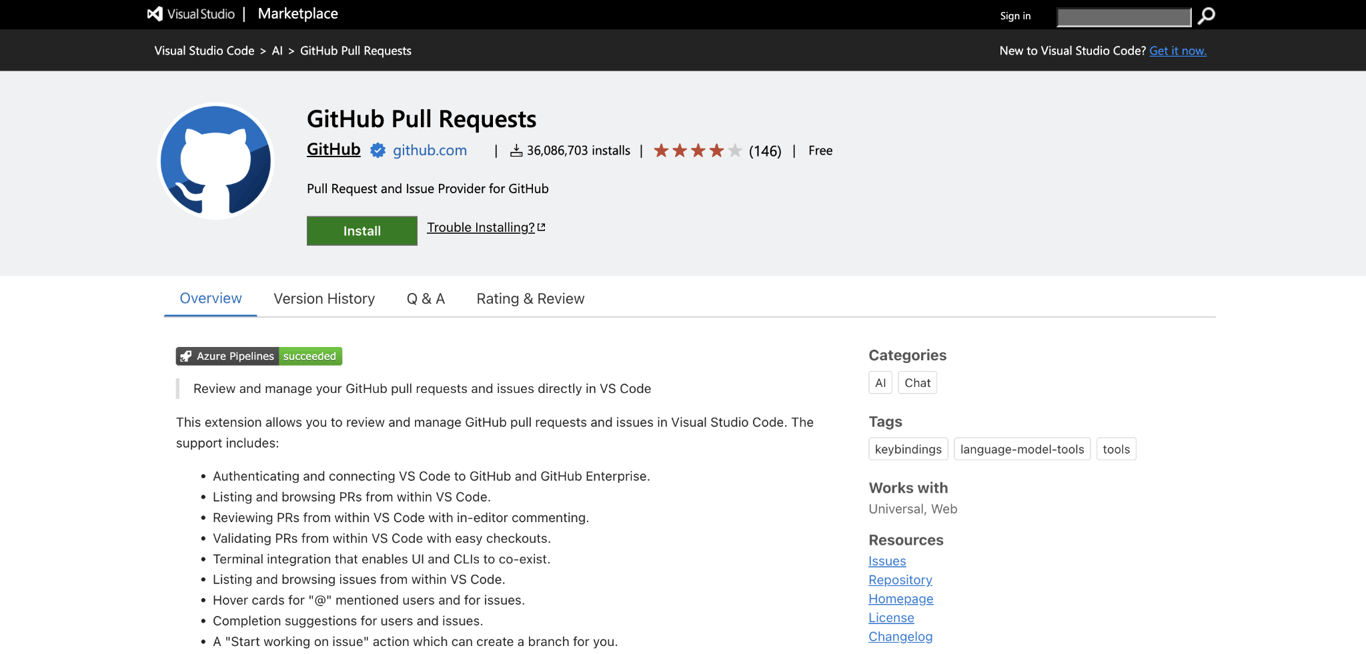The image size is (1366, 654).
Task: Click the Visual Studio logo icon
Action: 155,14
